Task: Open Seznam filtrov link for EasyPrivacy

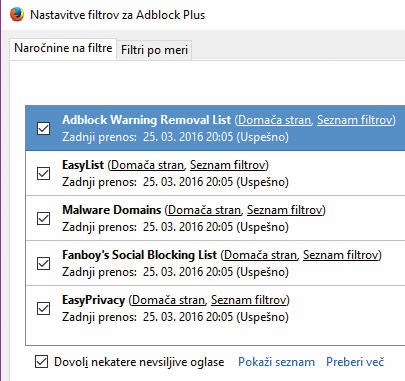Action: [x=249, y=300]
